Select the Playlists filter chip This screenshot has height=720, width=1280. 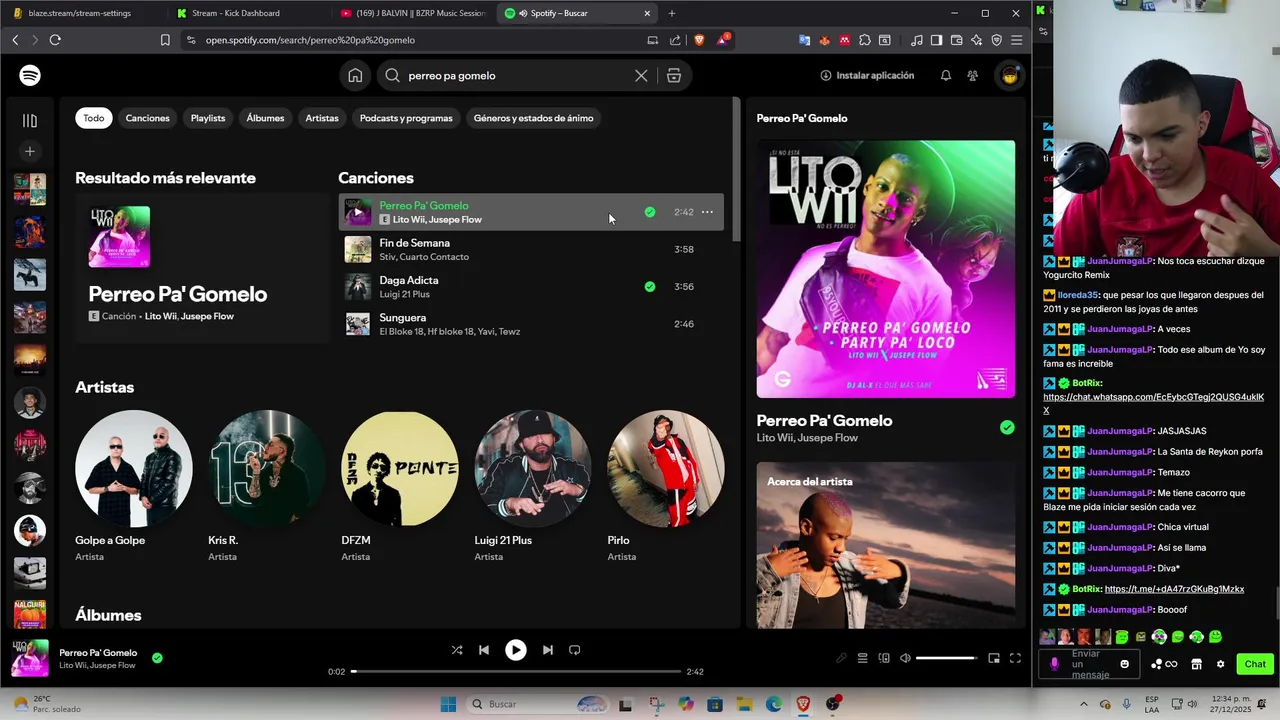[208, 118]
